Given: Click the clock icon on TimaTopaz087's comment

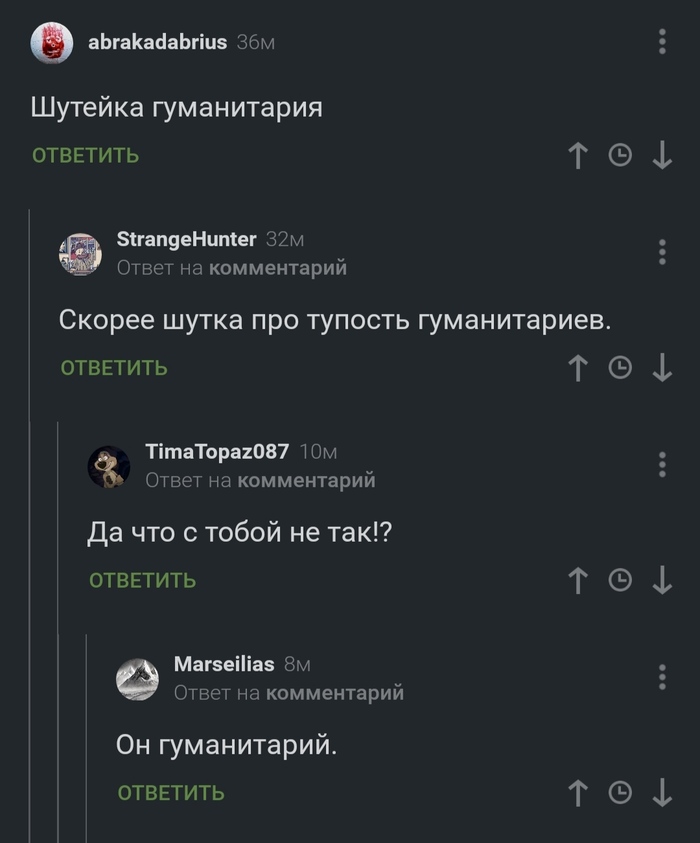Looking at the screenshot, I should pos(620,580).
